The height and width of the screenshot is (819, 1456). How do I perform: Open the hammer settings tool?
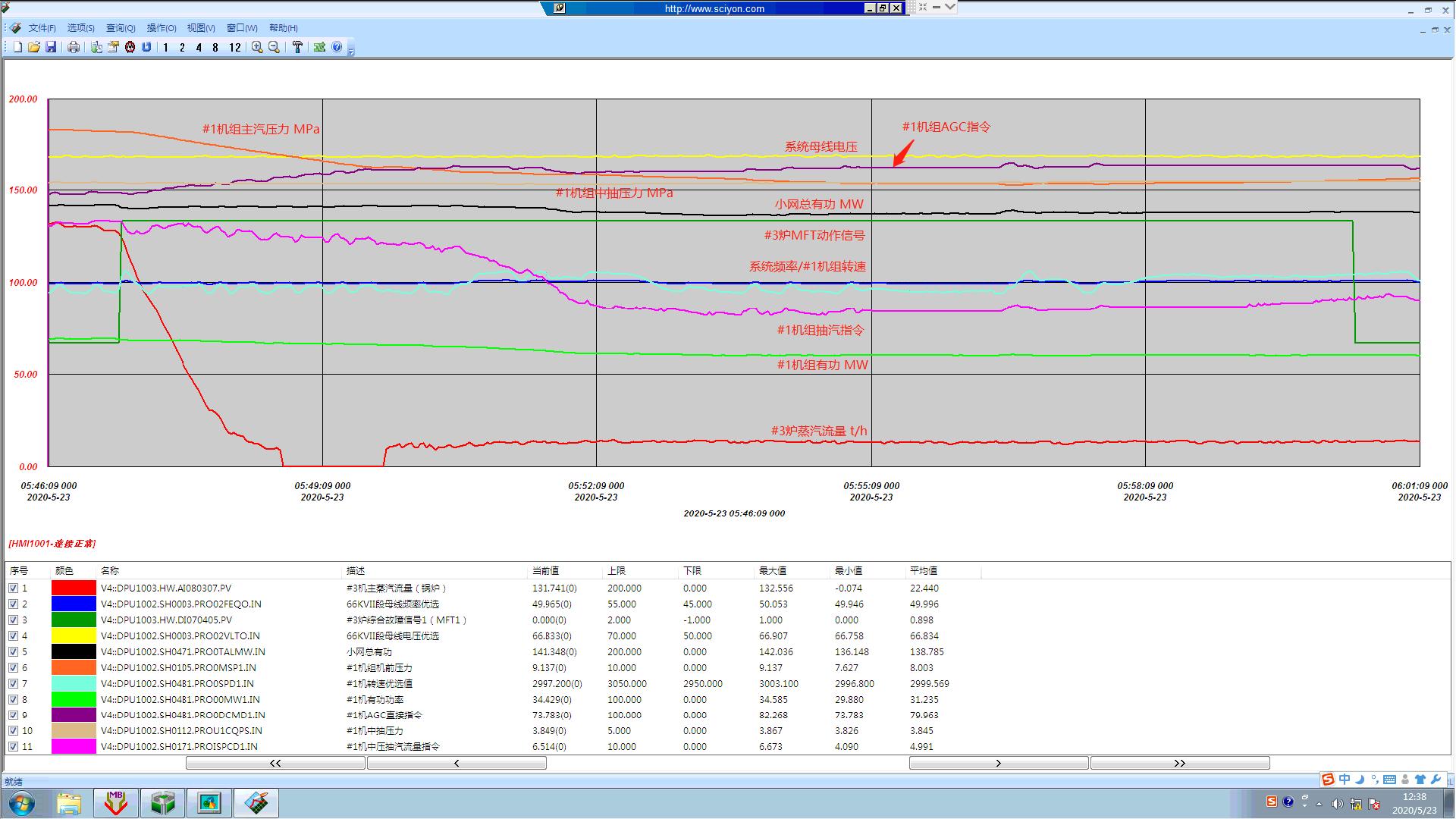coord(297,47)
